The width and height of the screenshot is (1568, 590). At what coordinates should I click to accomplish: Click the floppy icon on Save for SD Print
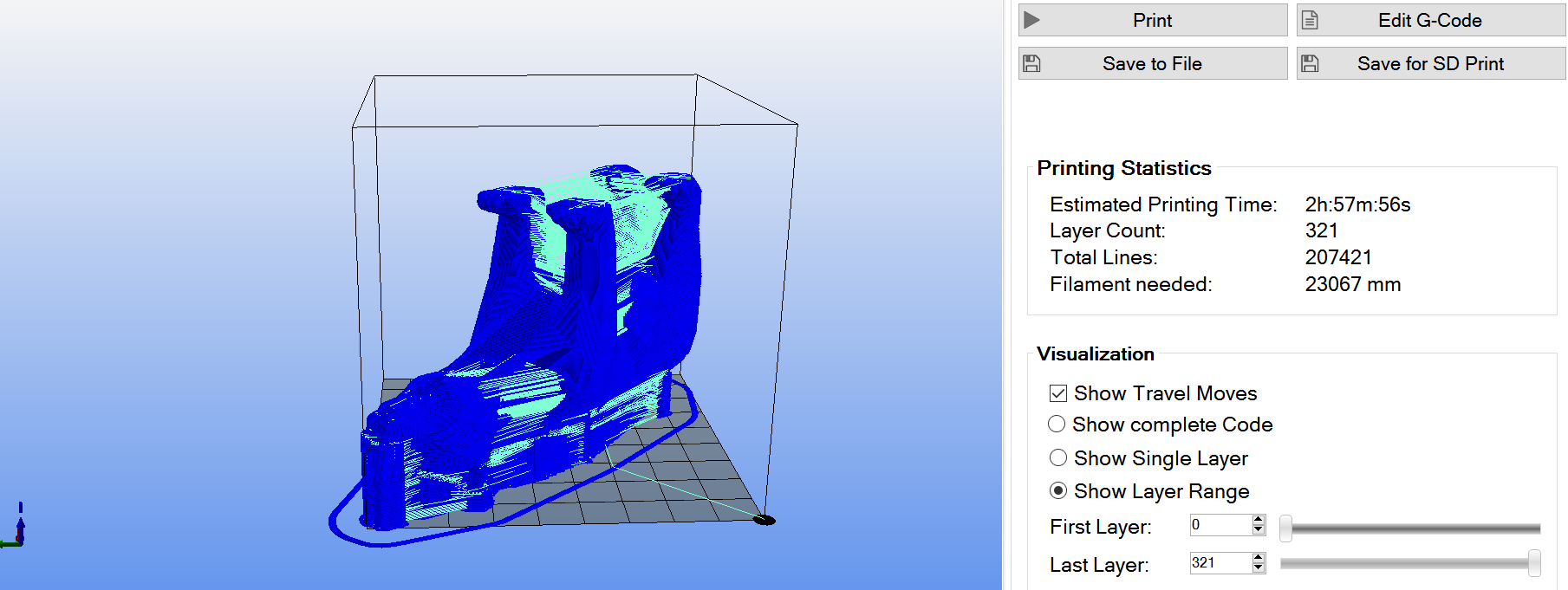click(x=1310, y=63)
